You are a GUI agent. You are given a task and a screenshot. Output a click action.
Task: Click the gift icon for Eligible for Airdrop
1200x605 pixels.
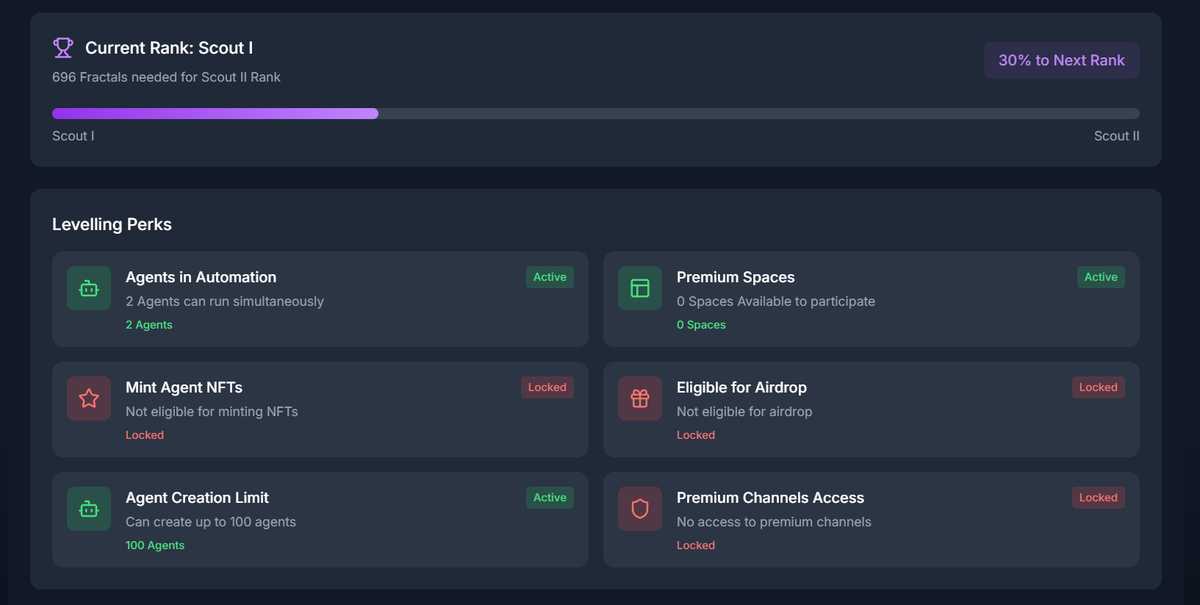coord(640,399)
